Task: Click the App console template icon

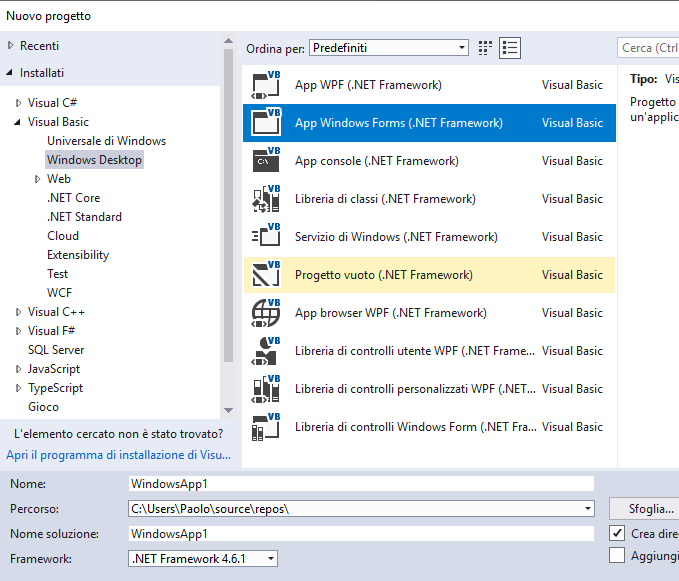Action: [266, 161]
